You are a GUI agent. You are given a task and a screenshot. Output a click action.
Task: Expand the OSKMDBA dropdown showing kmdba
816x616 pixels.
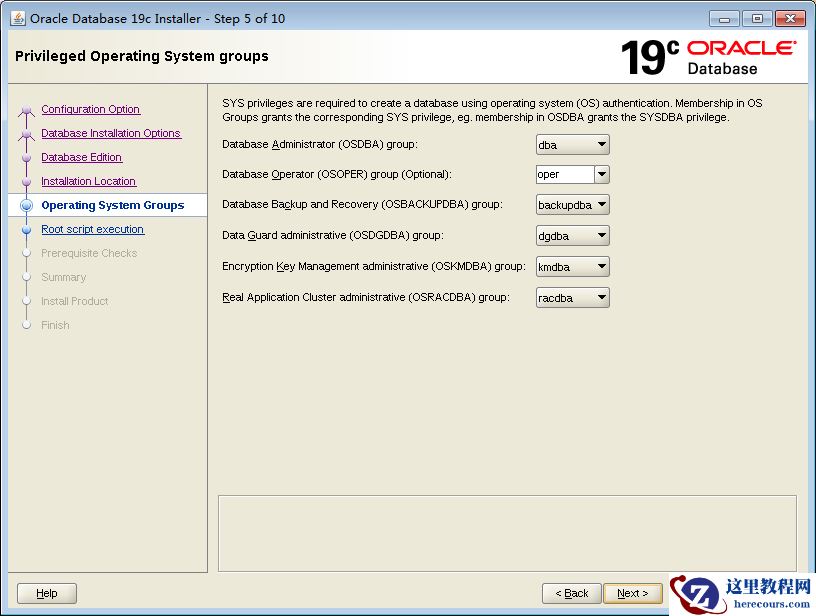coord(572,267)
